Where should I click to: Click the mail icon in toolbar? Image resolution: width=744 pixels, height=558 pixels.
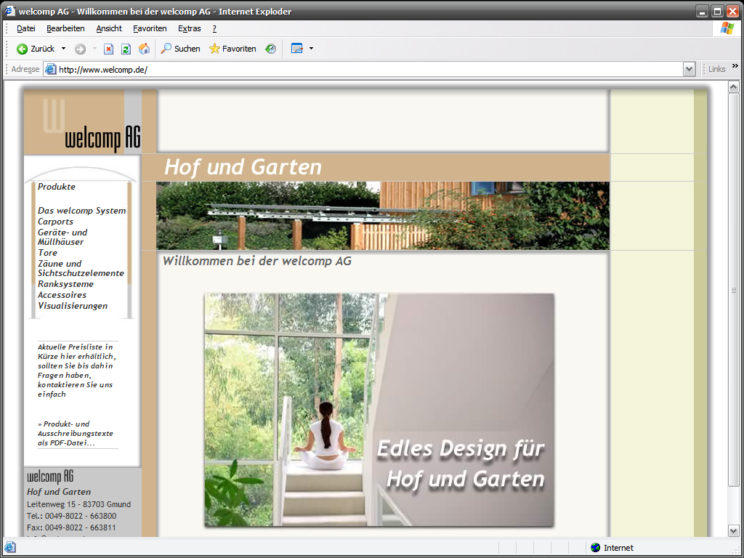click(x=297, y=48)
